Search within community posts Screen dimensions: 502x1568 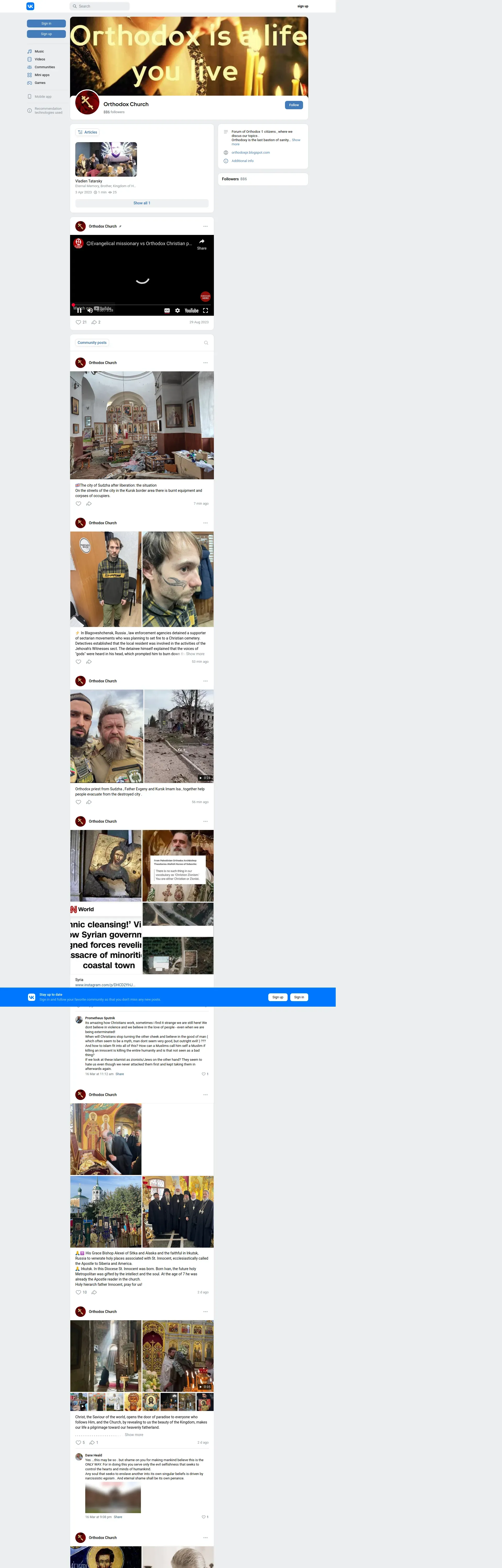[206, 343]
